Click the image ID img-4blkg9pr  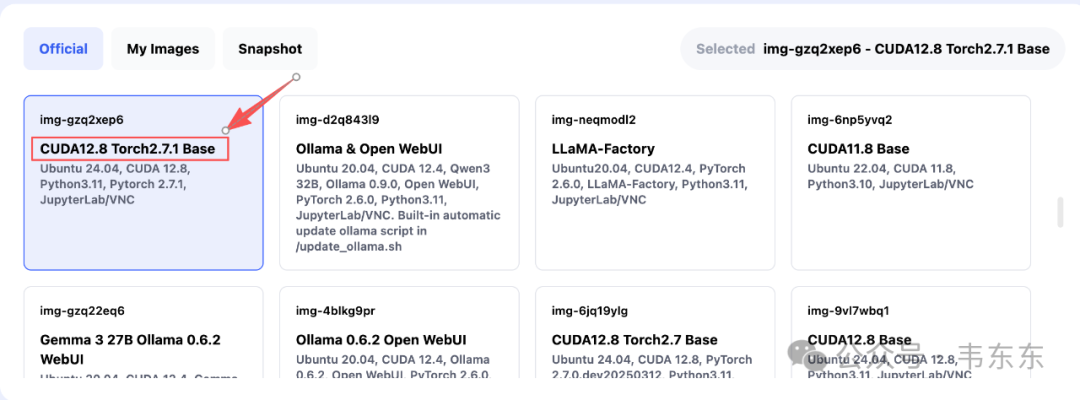click(335, 310)
